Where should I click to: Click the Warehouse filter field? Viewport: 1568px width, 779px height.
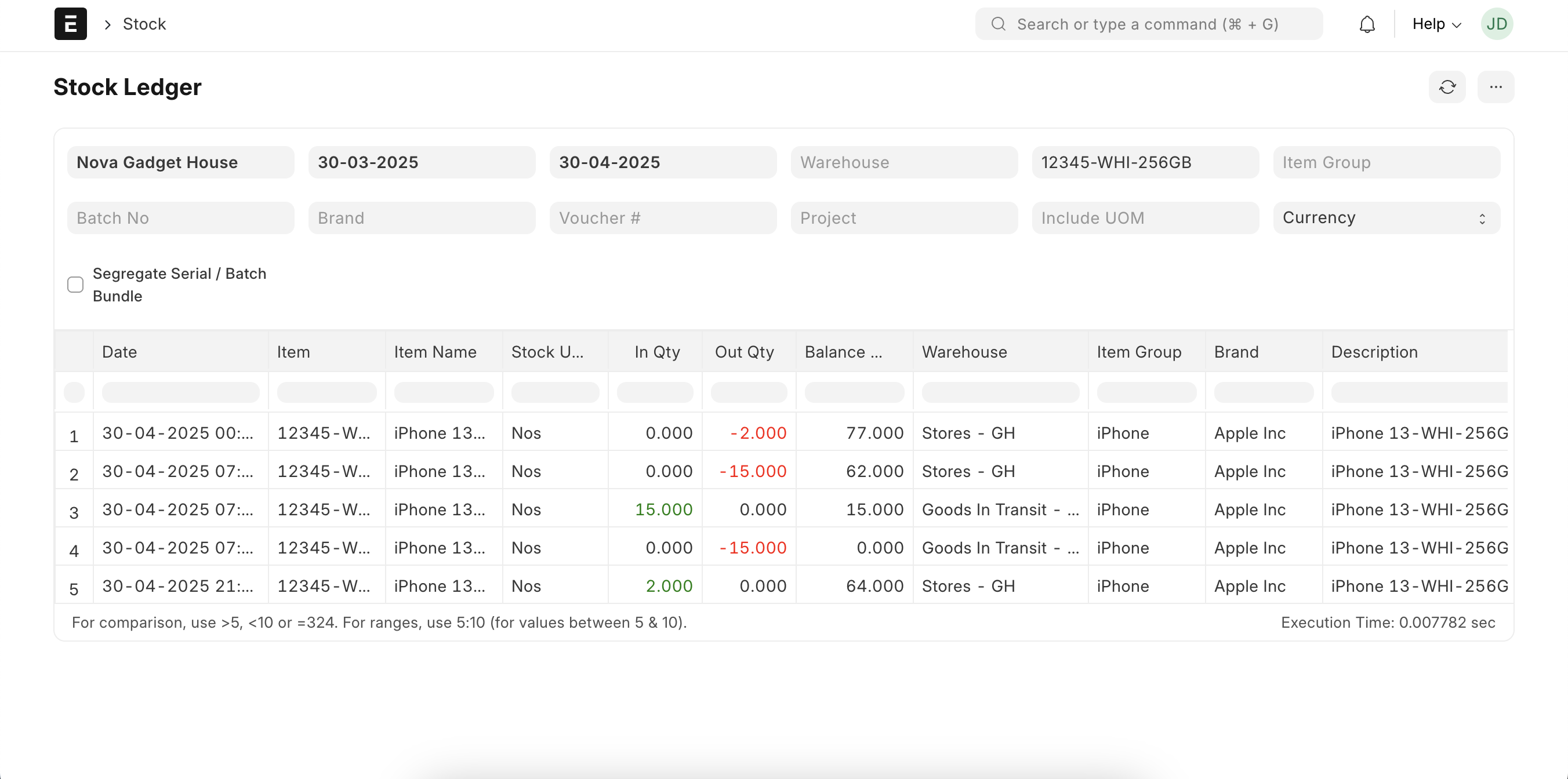click(x=904, y=162)
